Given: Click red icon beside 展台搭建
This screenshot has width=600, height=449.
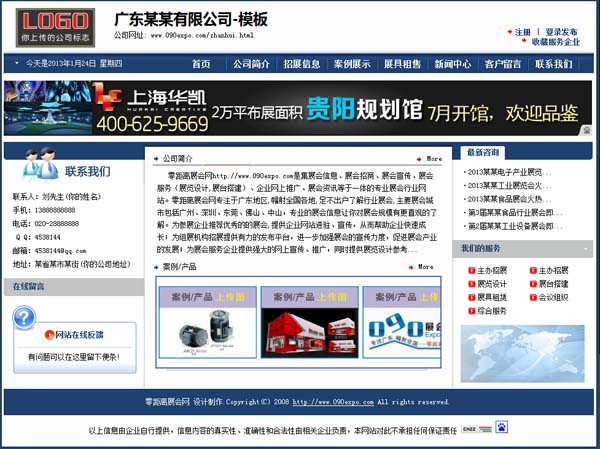Looking at the screenshot, I should click(x=533, y=284).
